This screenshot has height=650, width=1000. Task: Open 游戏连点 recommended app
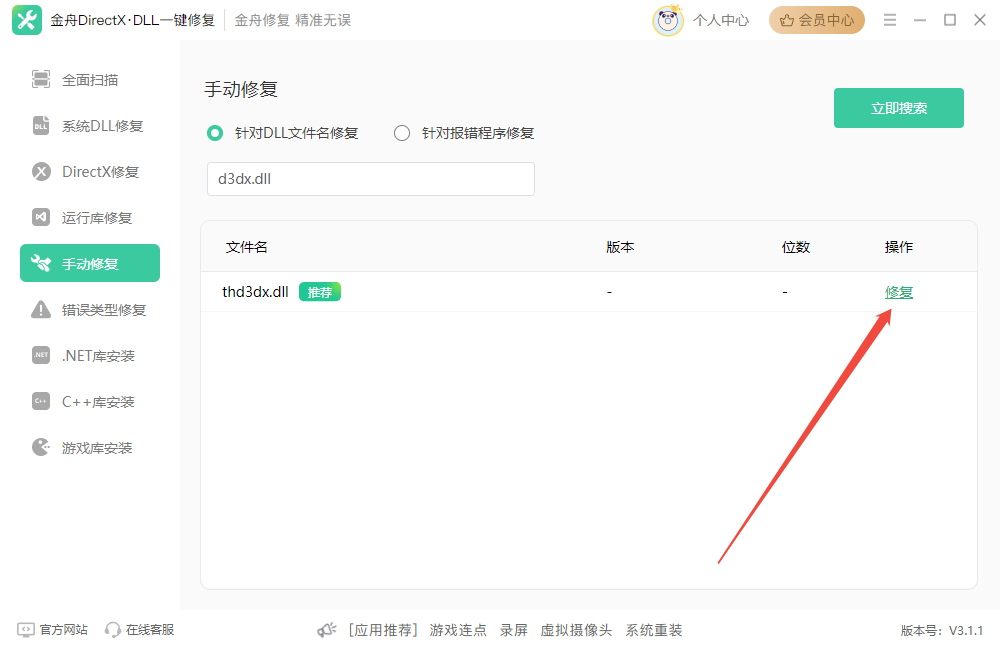pyautogui.click(x=458, y=630)
